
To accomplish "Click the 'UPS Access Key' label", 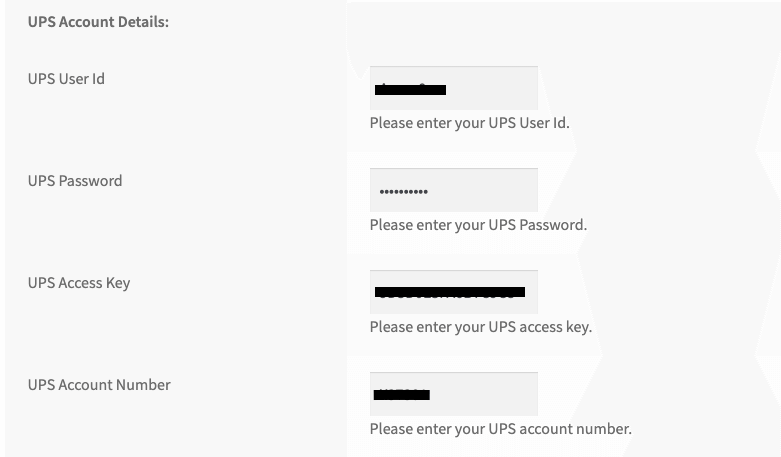I will coord(79,283).
